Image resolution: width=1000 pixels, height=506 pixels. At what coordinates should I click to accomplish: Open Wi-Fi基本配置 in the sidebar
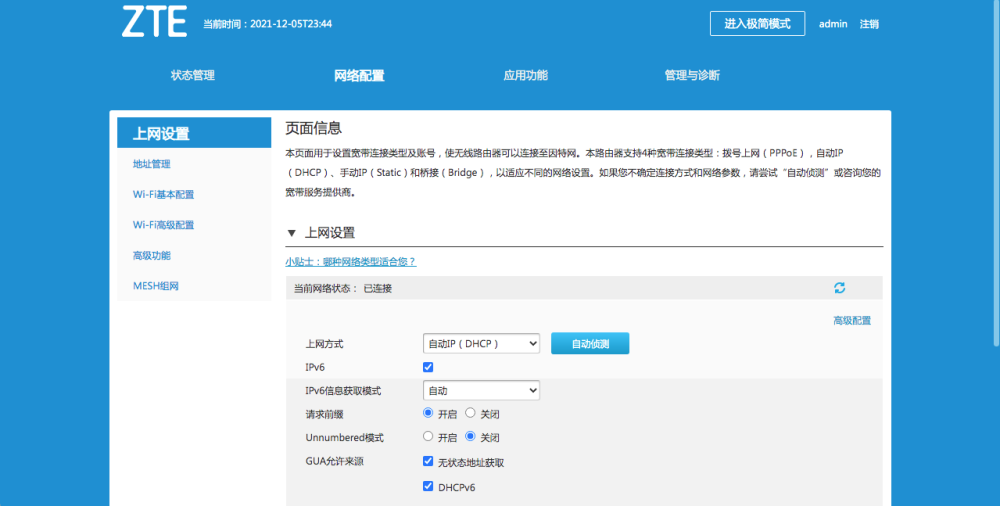pos(163,195)
